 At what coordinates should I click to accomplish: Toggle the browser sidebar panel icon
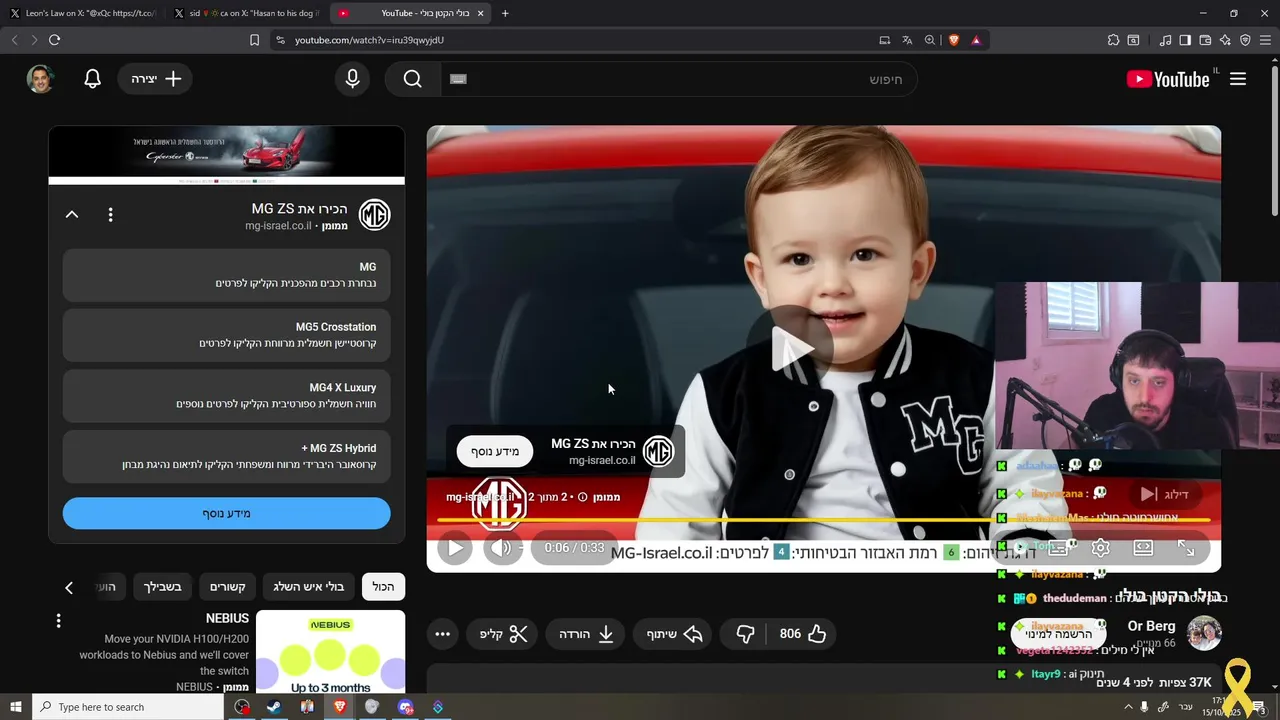(x=1185, y=40)
